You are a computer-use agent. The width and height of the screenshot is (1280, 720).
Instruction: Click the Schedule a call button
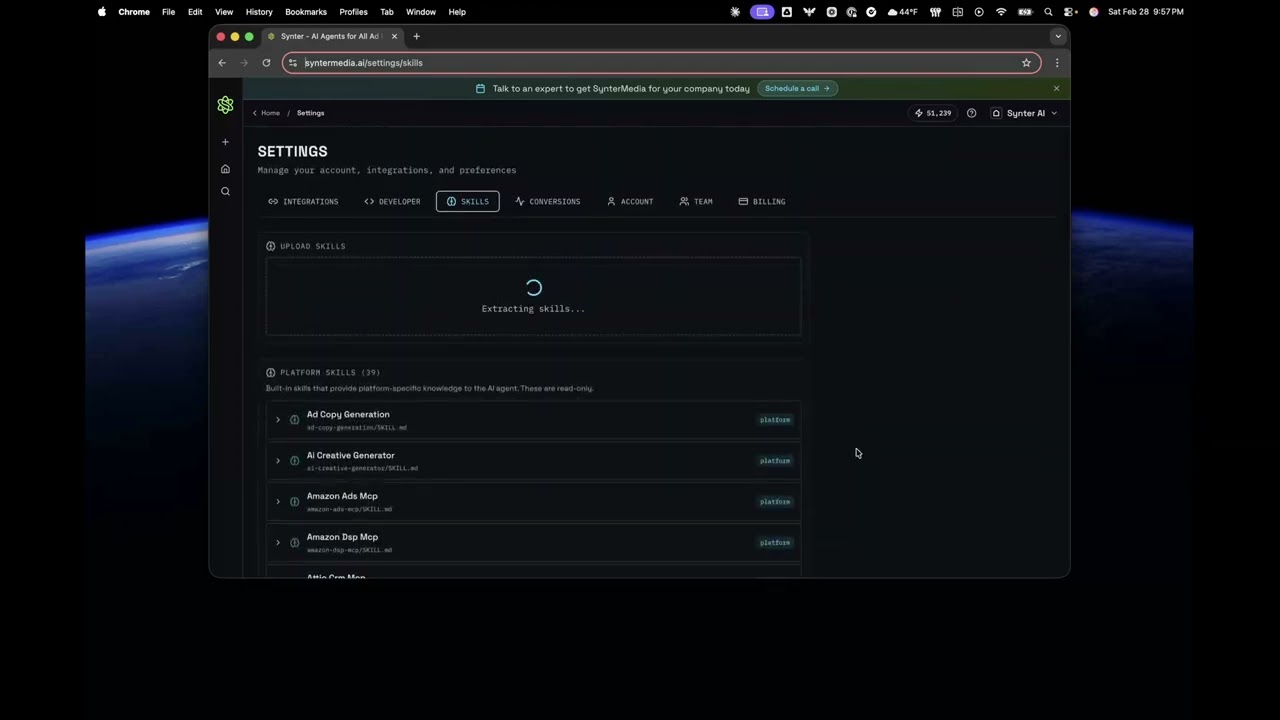coord(797,88)
